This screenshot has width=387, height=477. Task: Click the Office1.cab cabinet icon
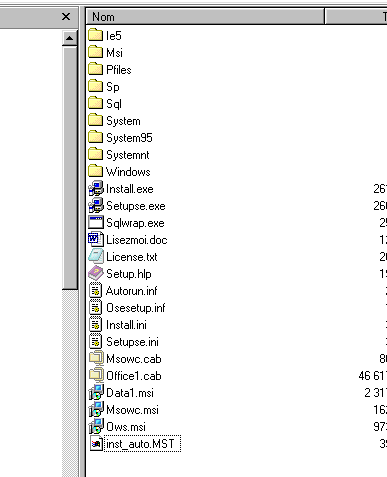tap(96, 375)
